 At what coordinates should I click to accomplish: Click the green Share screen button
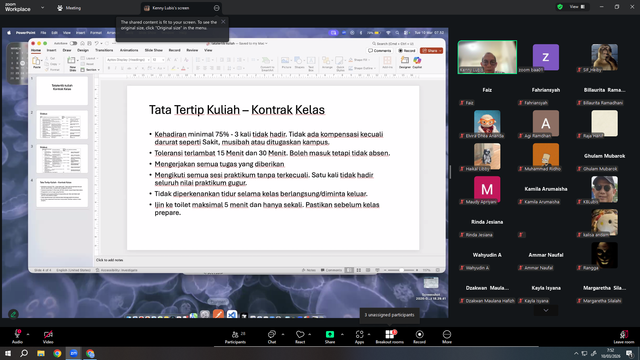point(330,337)
